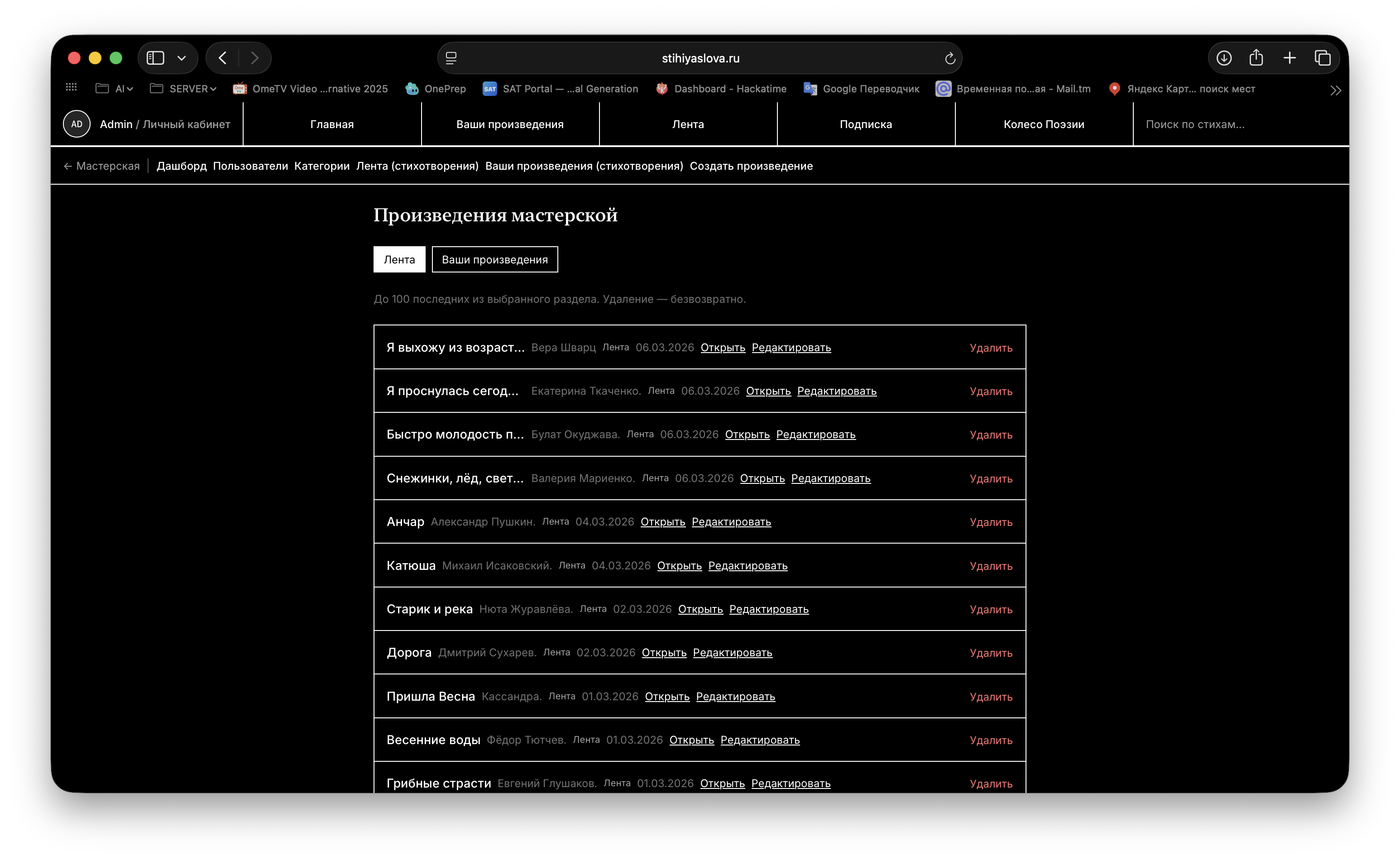The width and height of the screenshot is (1400, 860).
Task: Open the Safari downloads icon
Action: (x=1224, y=58)
